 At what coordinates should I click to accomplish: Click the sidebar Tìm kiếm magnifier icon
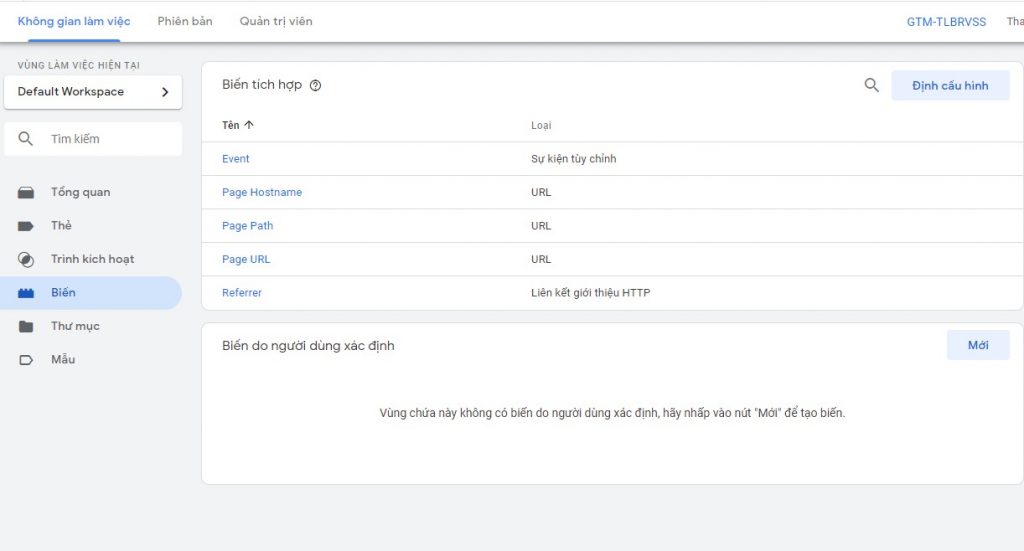(25, 138)
